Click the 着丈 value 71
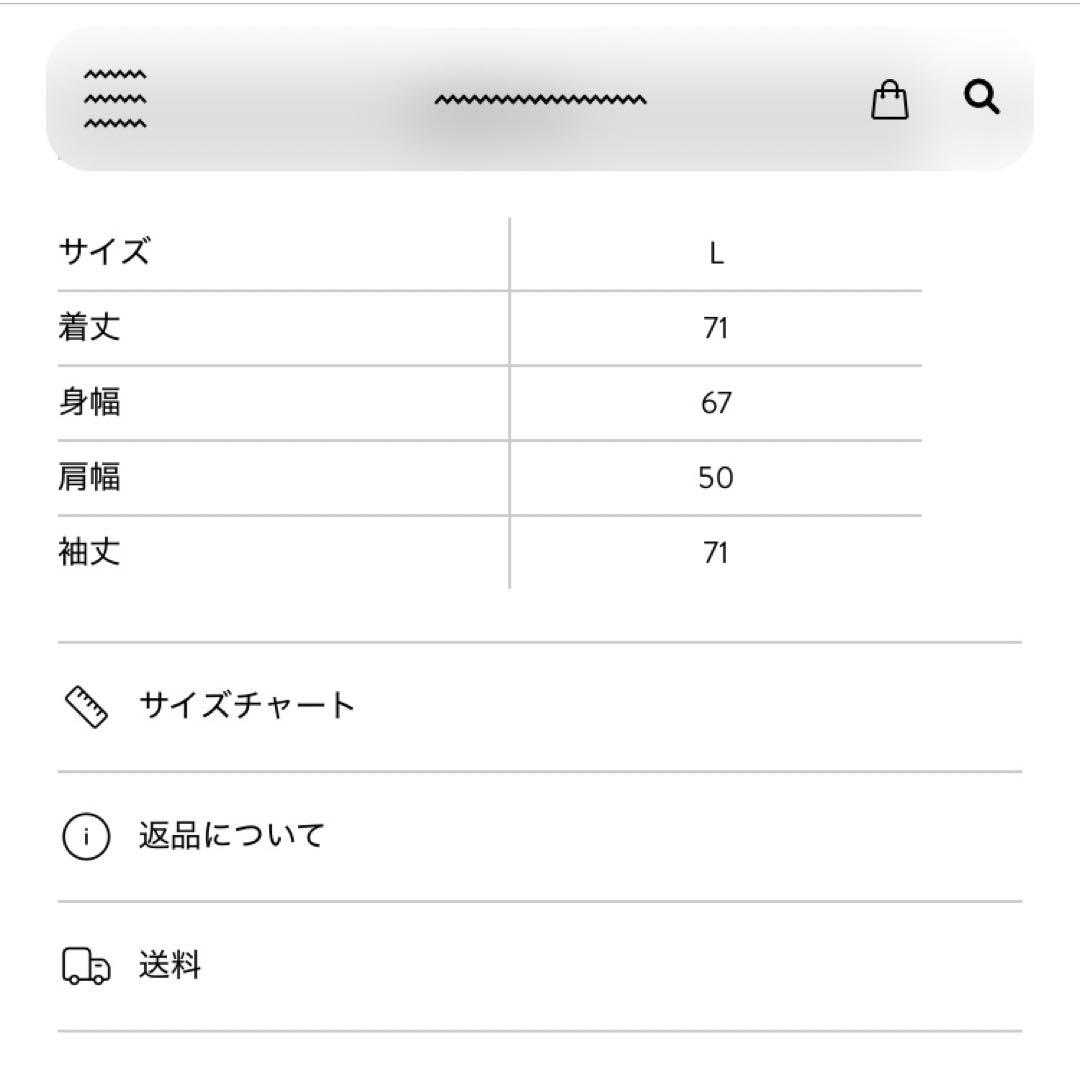 (715, 329)
